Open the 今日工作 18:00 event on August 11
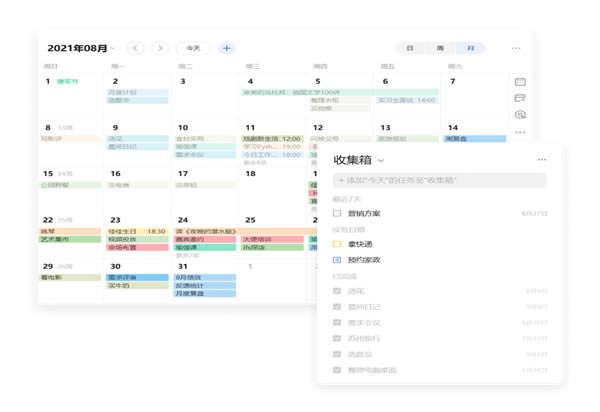Screen dimensions: 600x412 pyautogui.click(x=272, y=155)
